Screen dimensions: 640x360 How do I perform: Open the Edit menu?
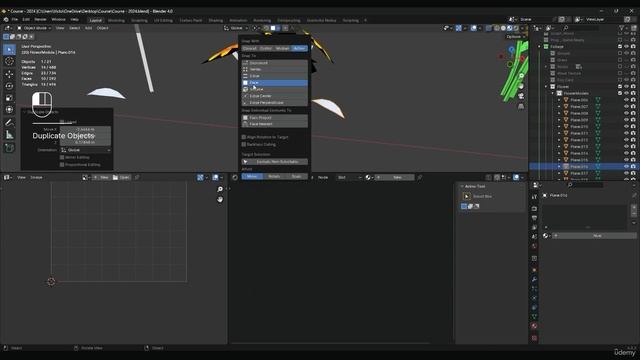pyautogui.click(x=26, y=20)
